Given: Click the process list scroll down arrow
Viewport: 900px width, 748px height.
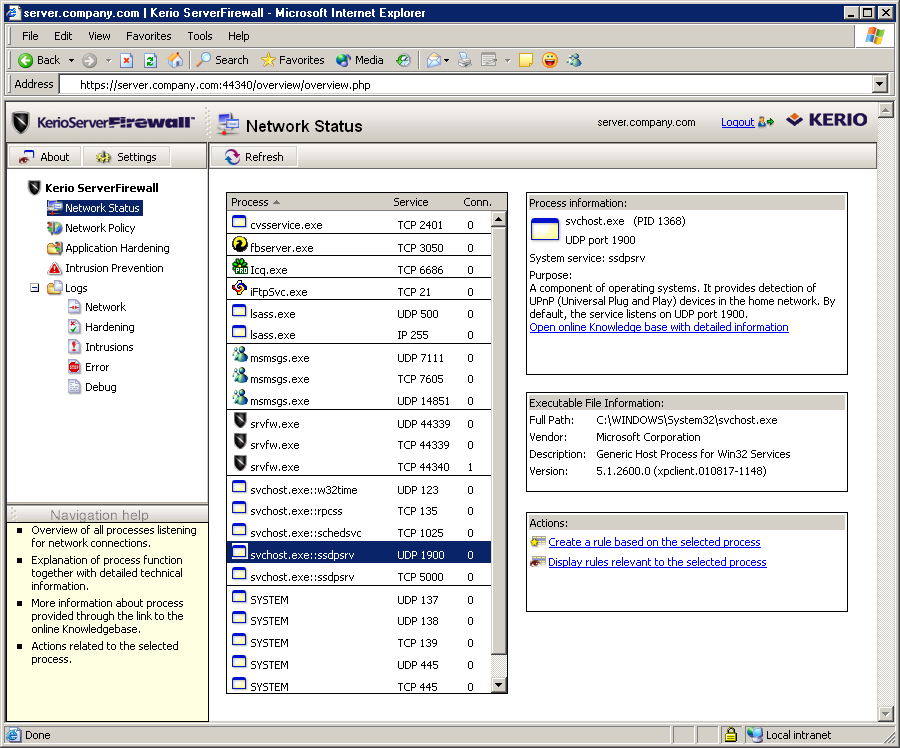Looking at the screenshot, I should coord(499,685).
